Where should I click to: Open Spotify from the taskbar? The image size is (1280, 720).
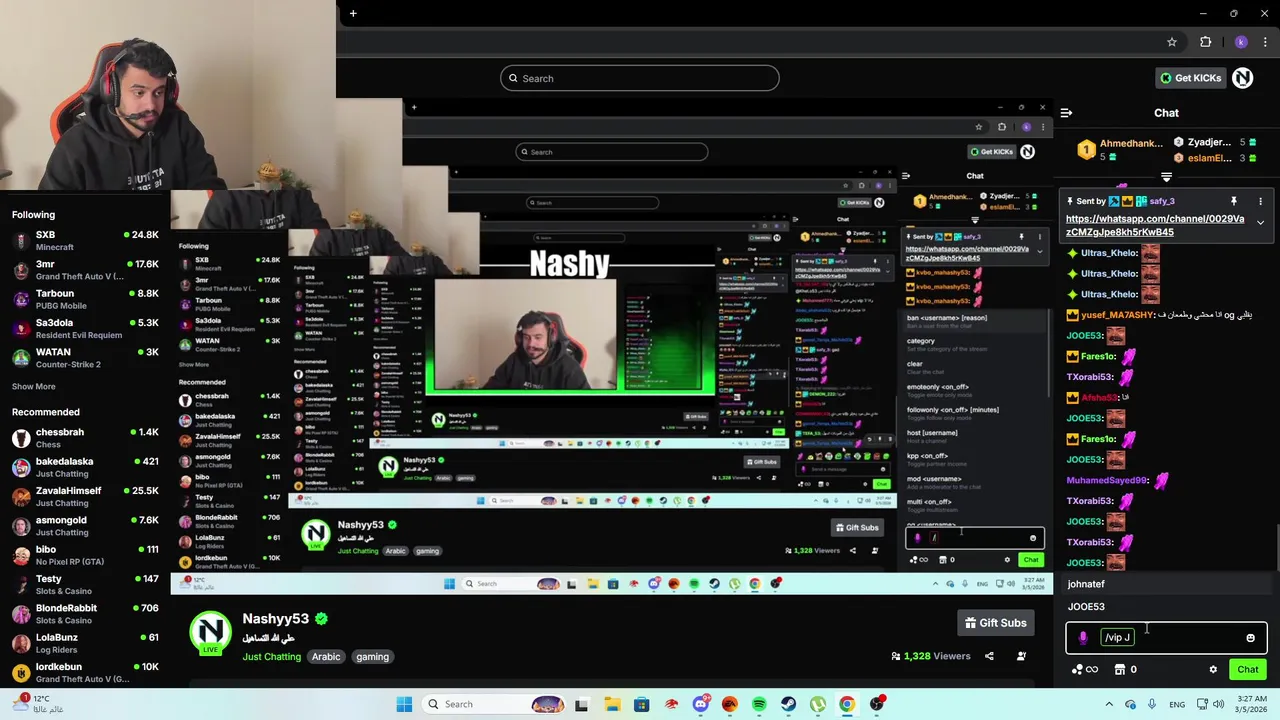[759, 704]
